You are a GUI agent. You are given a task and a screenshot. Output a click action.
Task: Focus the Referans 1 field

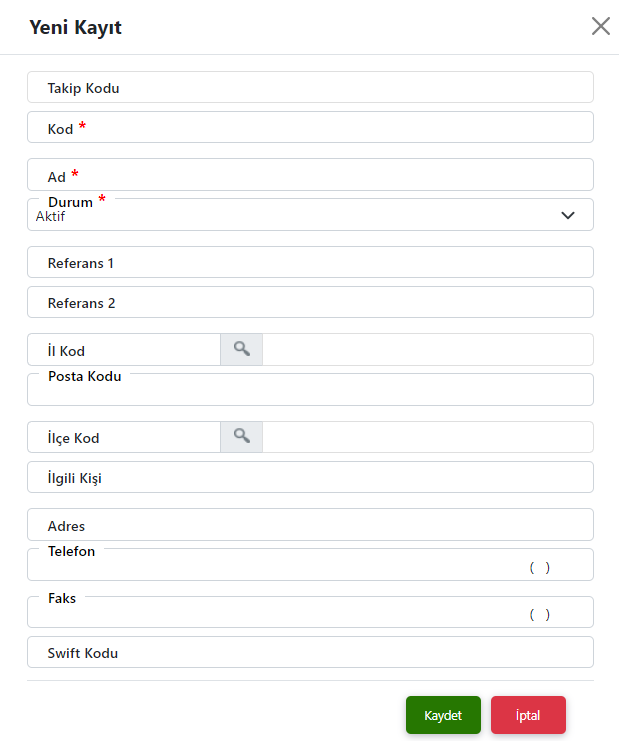click(310, 262)
